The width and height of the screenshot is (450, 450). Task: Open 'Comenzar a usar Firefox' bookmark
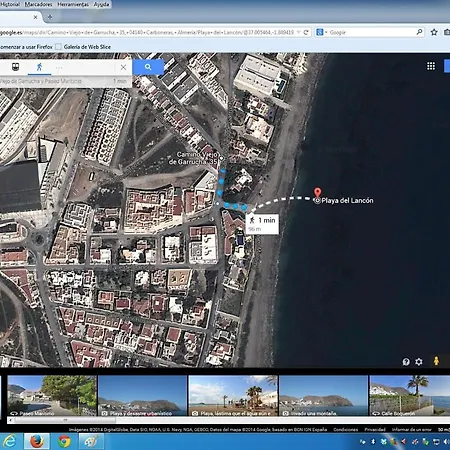pos(26,47)
